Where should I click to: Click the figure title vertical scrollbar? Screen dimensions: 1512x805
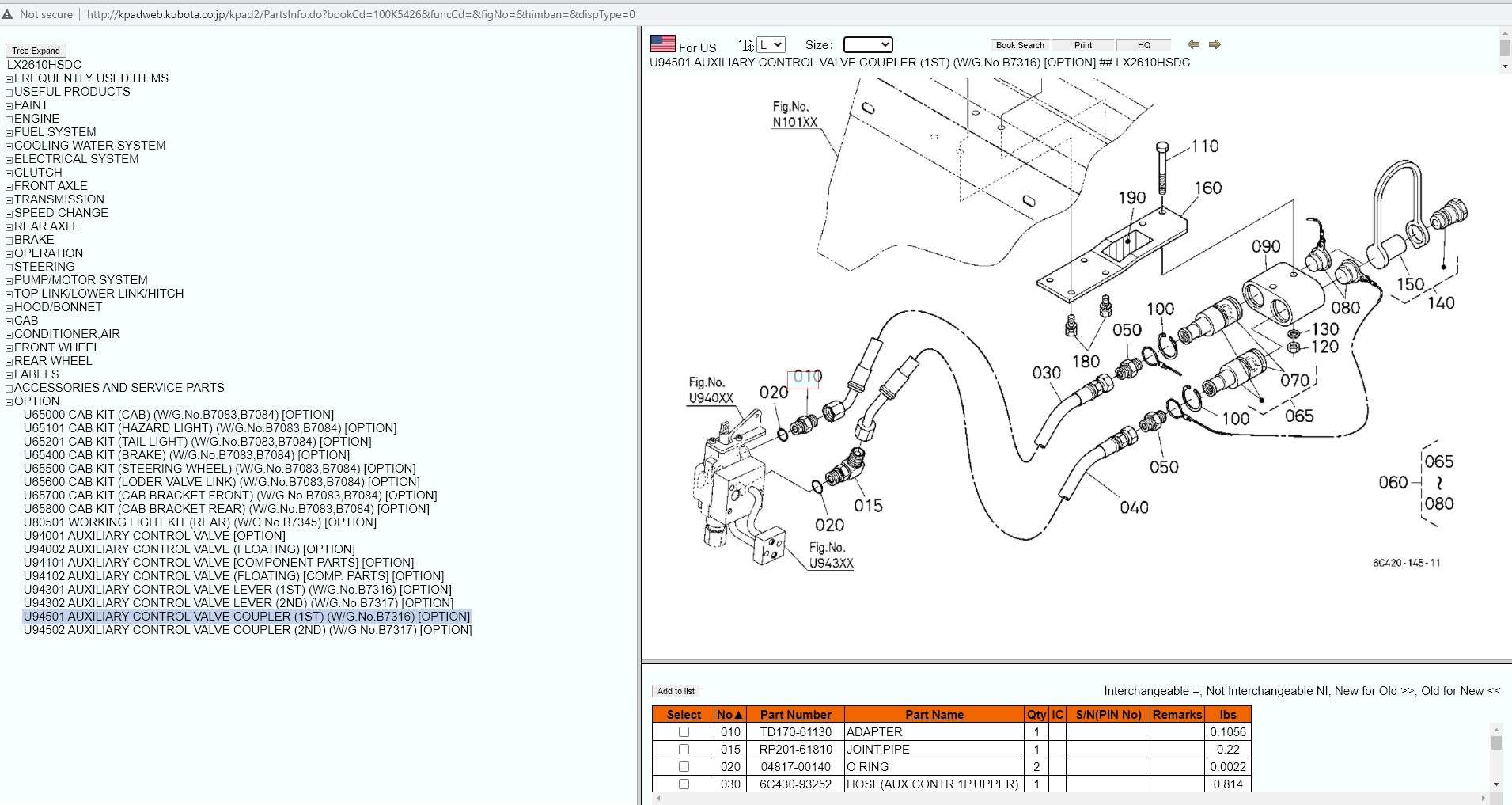click(1505, 51)
